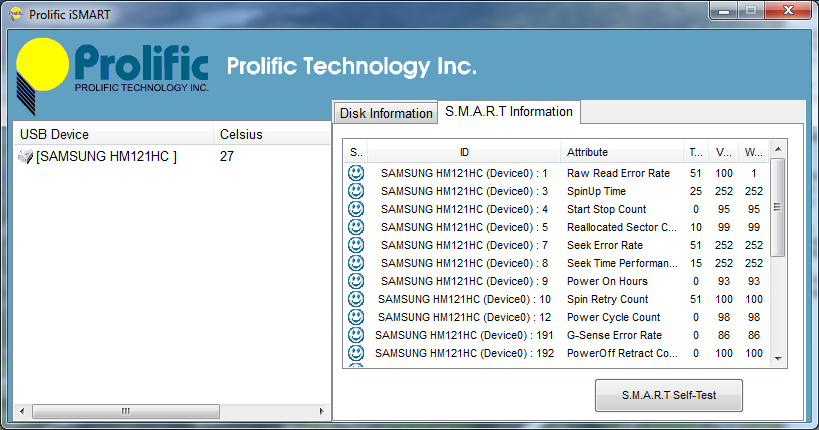Sort SMART table by ID column header
819x430 pixels.
464,152
